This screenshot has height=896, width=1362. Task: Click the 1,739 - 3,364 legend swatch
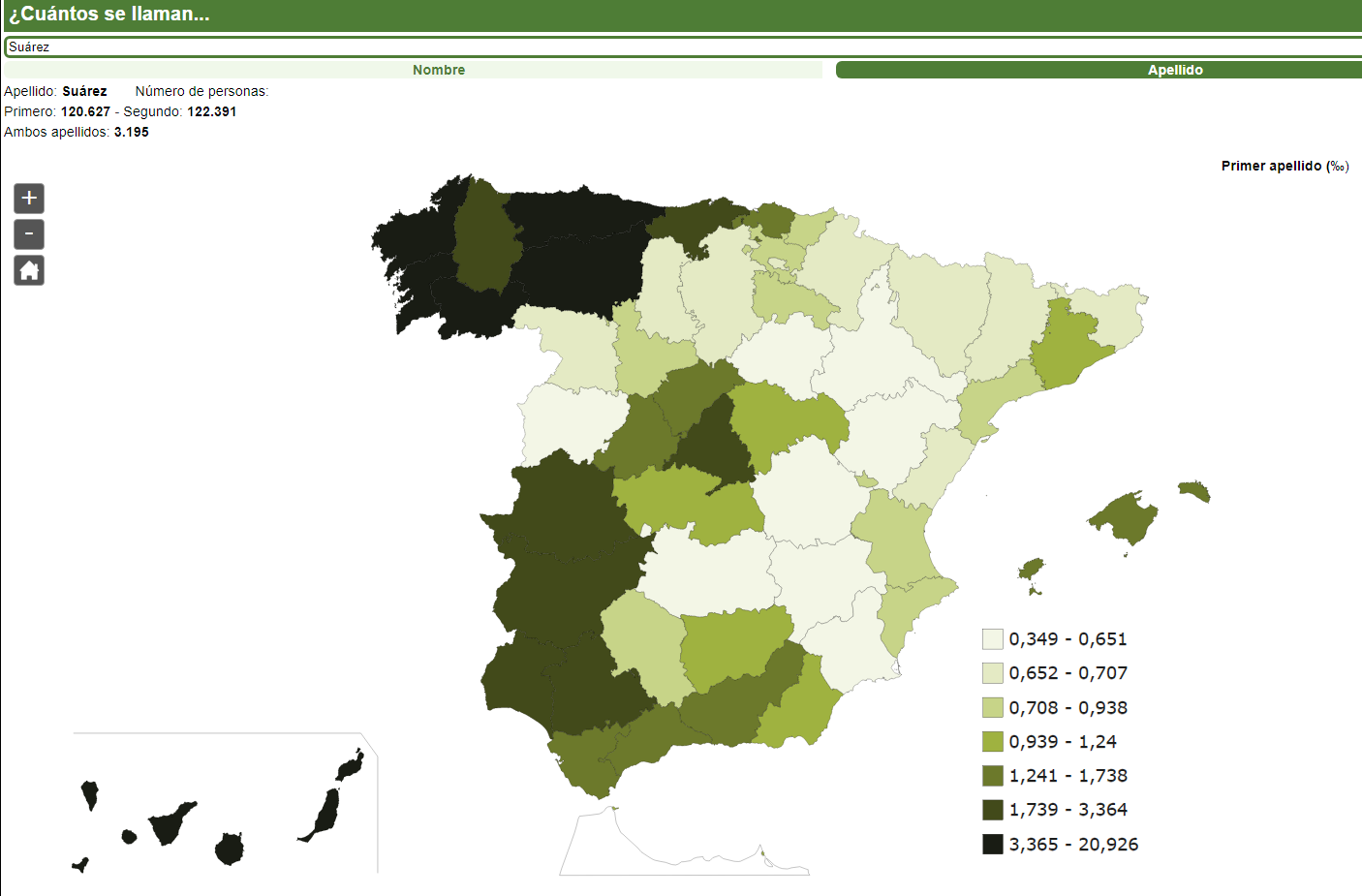coord(992,810)
